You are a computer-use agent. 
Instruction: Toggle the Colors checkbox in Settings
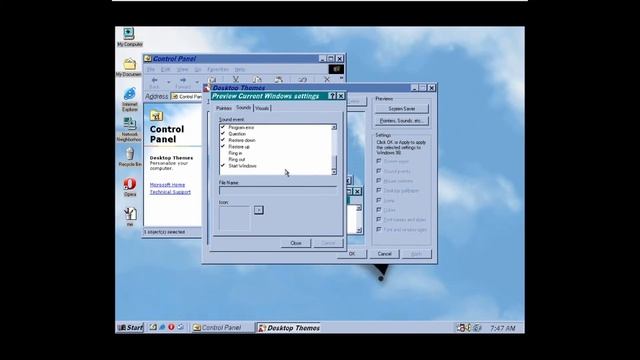tap(379, 210)
